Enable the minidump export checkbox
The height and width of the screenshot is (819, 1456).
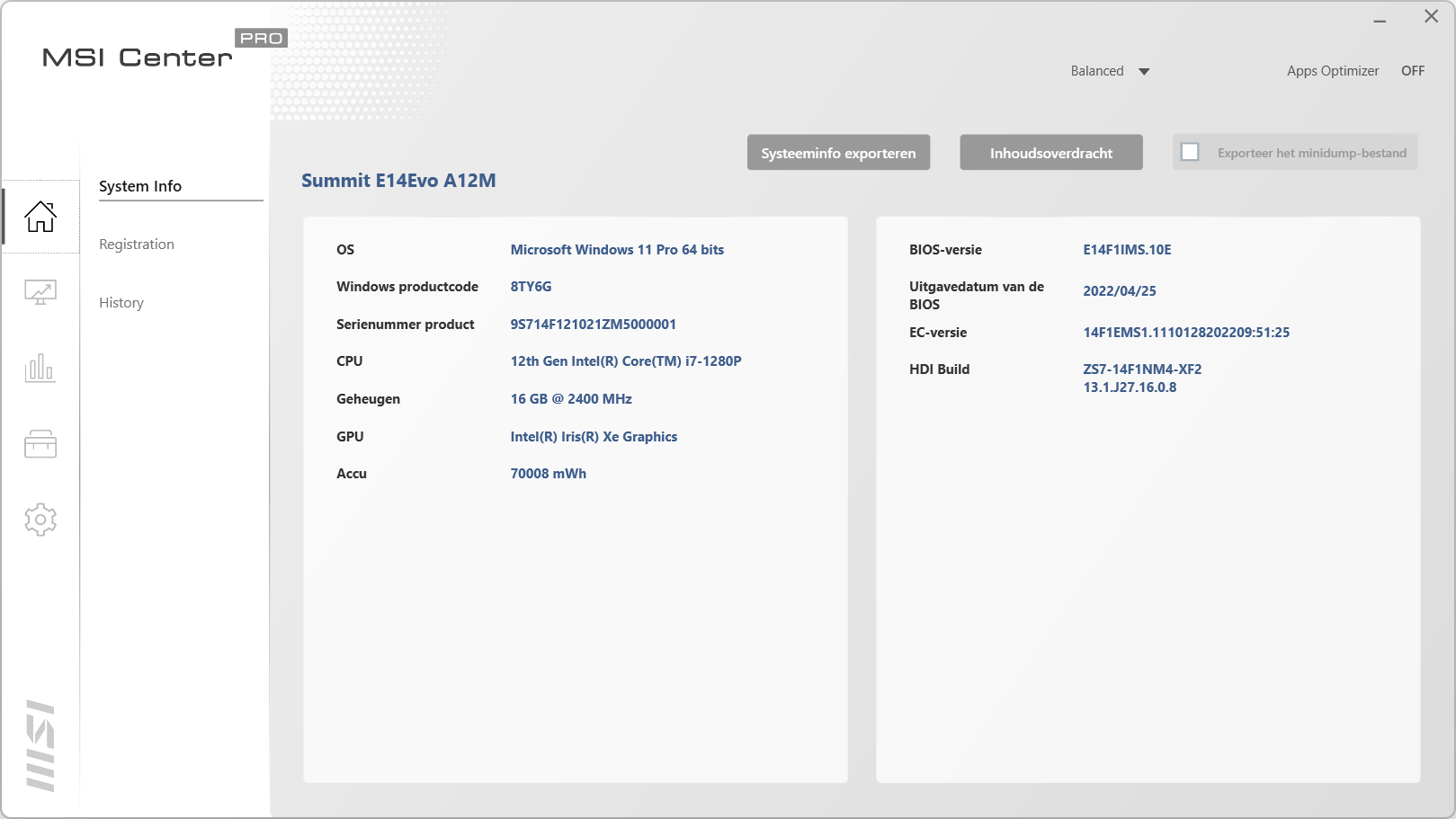pos(1190,152)
